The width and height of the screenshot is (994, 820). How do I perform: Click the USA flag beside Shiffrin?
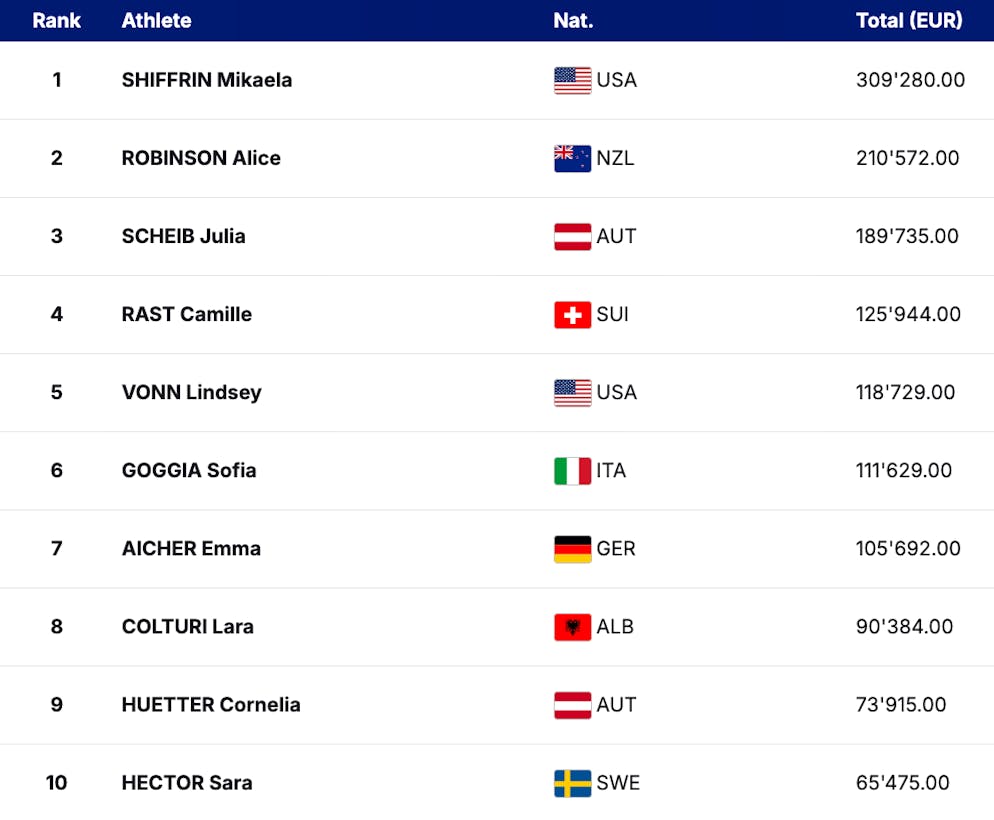[x=572, y=80]
